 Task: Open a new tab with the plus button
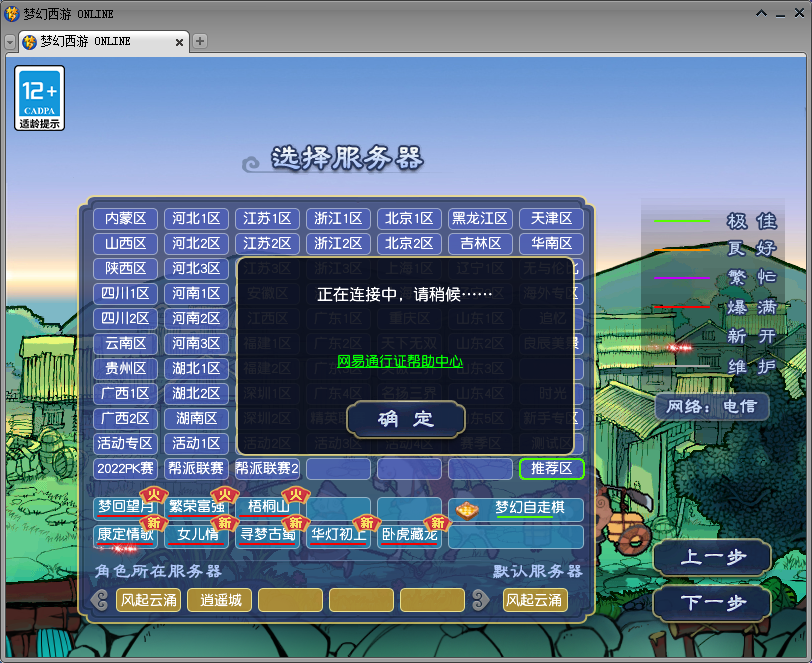(200, 41)
